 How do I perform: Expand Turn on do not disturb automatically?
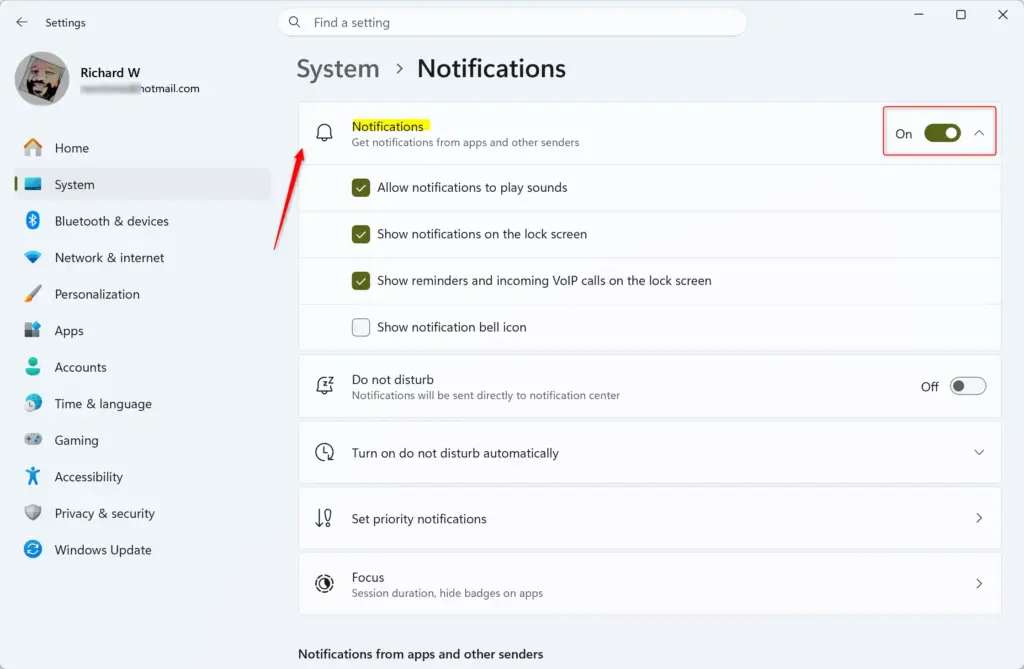coord(979,452)
